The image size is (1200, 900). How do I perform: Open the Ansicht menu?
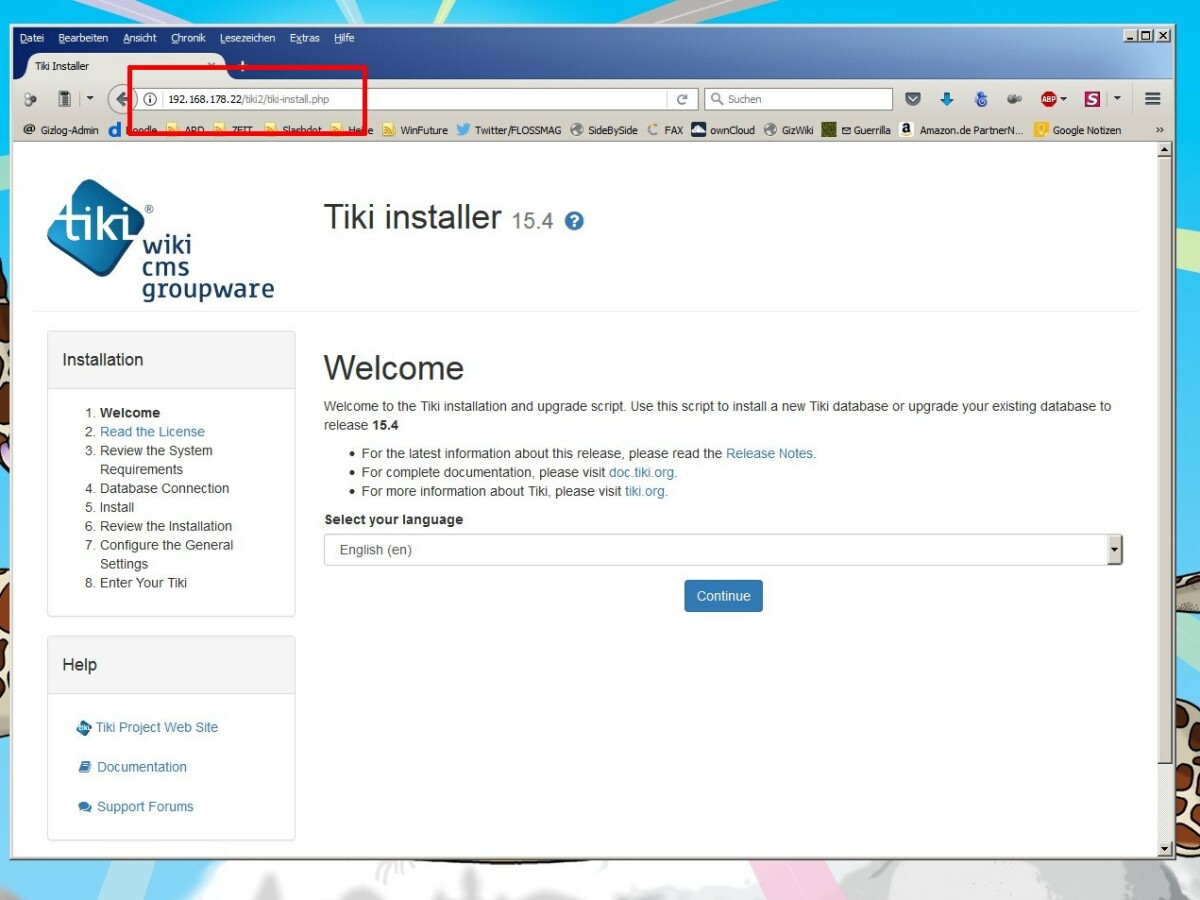point(140,38)
